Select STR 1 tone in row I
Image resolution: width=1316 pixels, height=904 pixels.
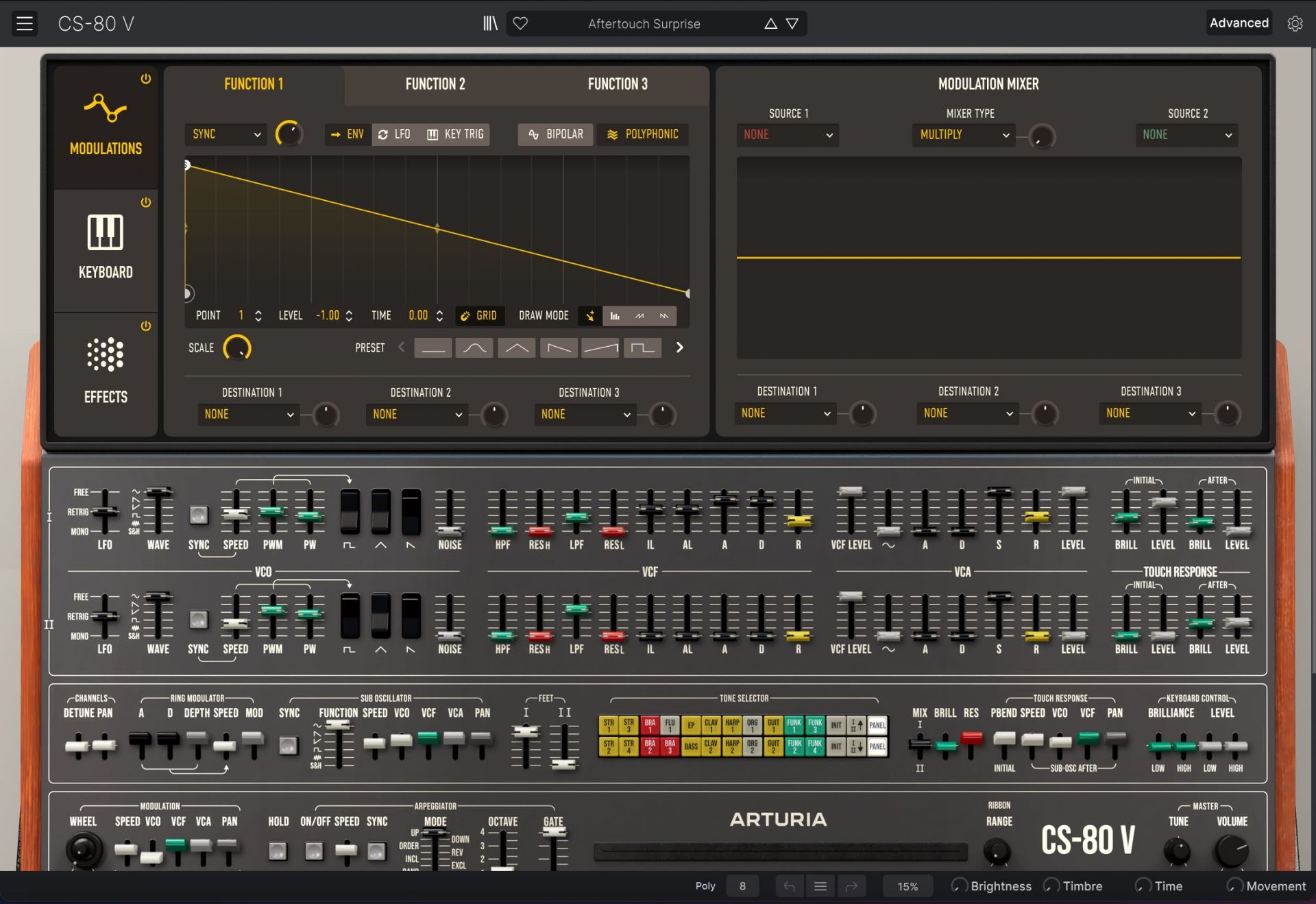click(x=609, y=725)
